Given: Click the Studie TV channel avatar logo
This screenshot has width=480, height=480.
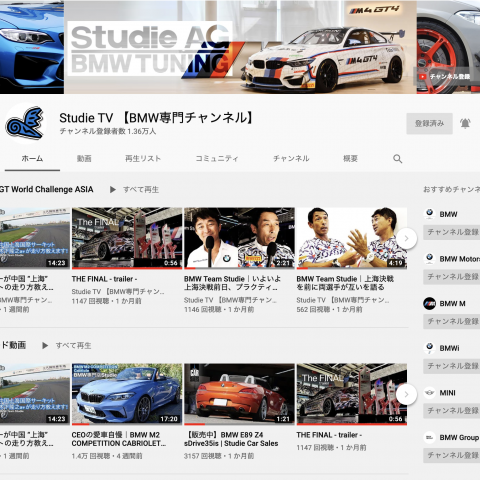Looking at the screenshot, I should click(25, 123).
